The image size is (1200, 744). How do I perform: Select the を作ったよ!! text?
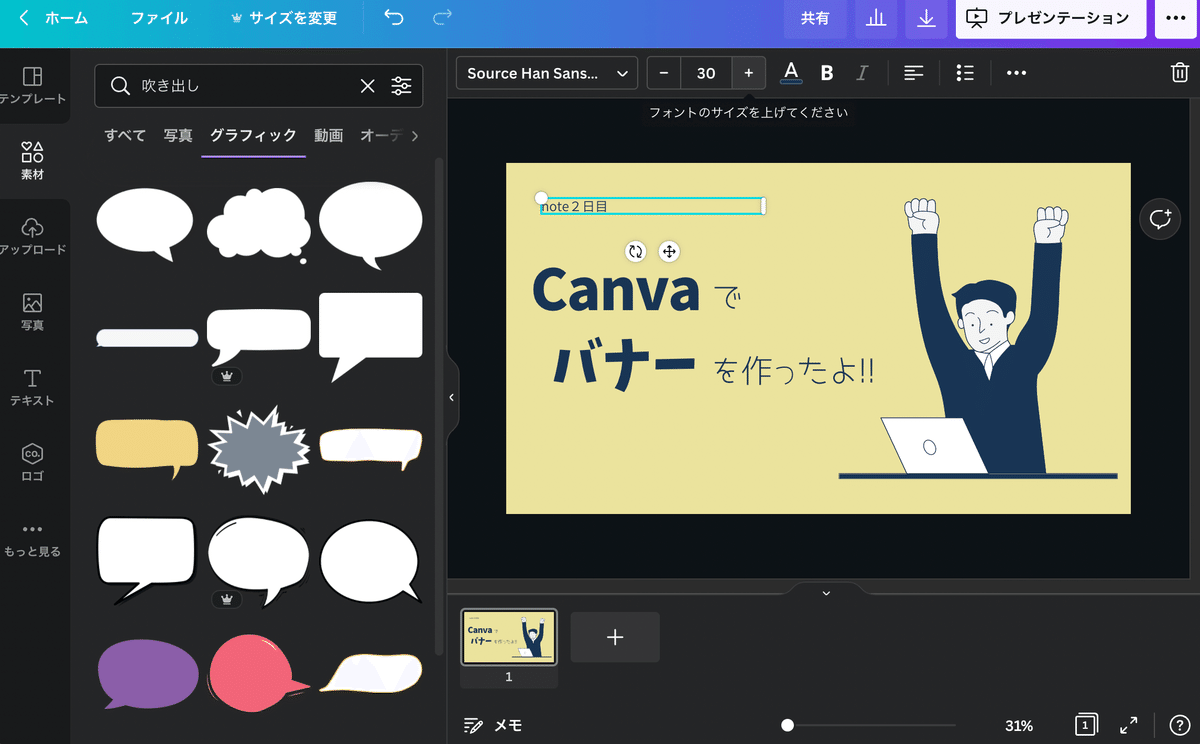(x=795, y=371)
